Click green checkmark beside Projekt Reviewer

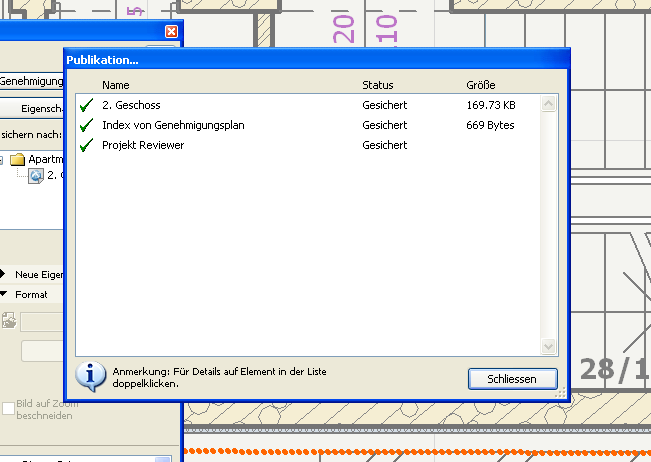pyautogui.click(x=86, y=145)
